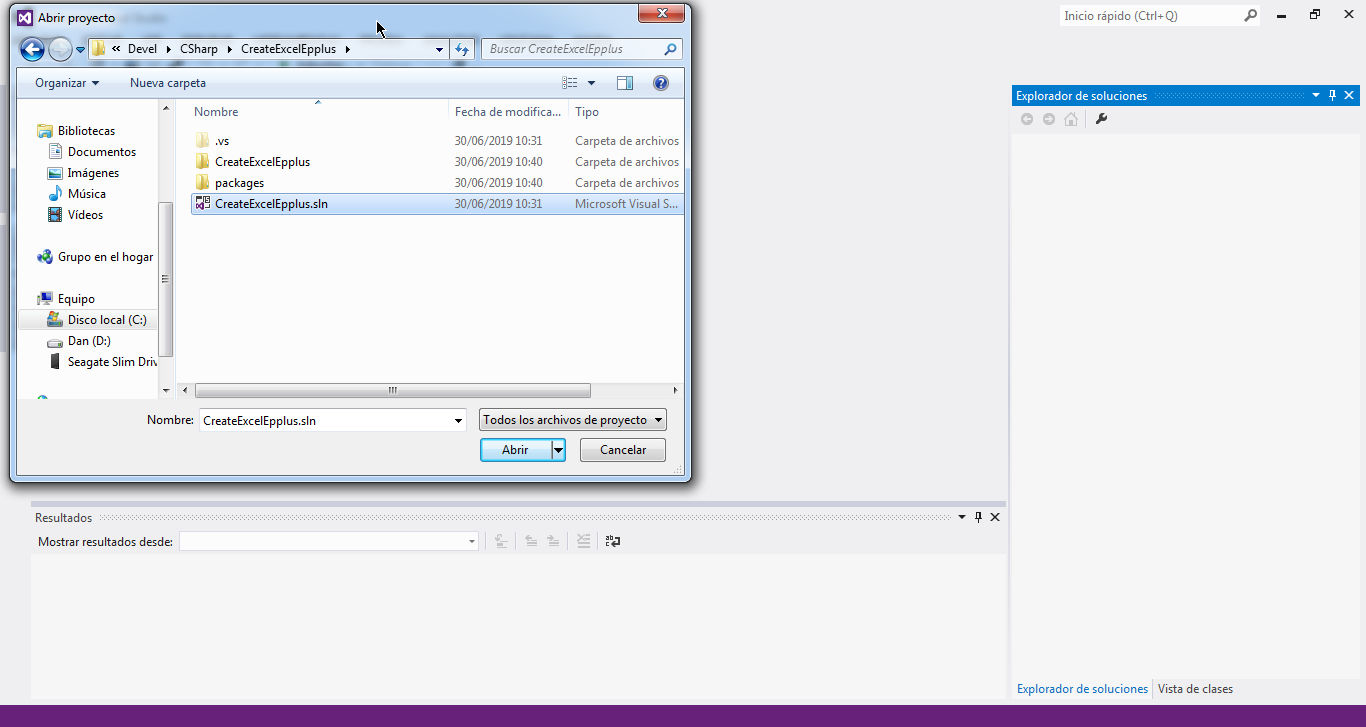Toggle word wrap icon in Resultados toolbar
The image size is (1366, 727).
(x=613, y=541)
